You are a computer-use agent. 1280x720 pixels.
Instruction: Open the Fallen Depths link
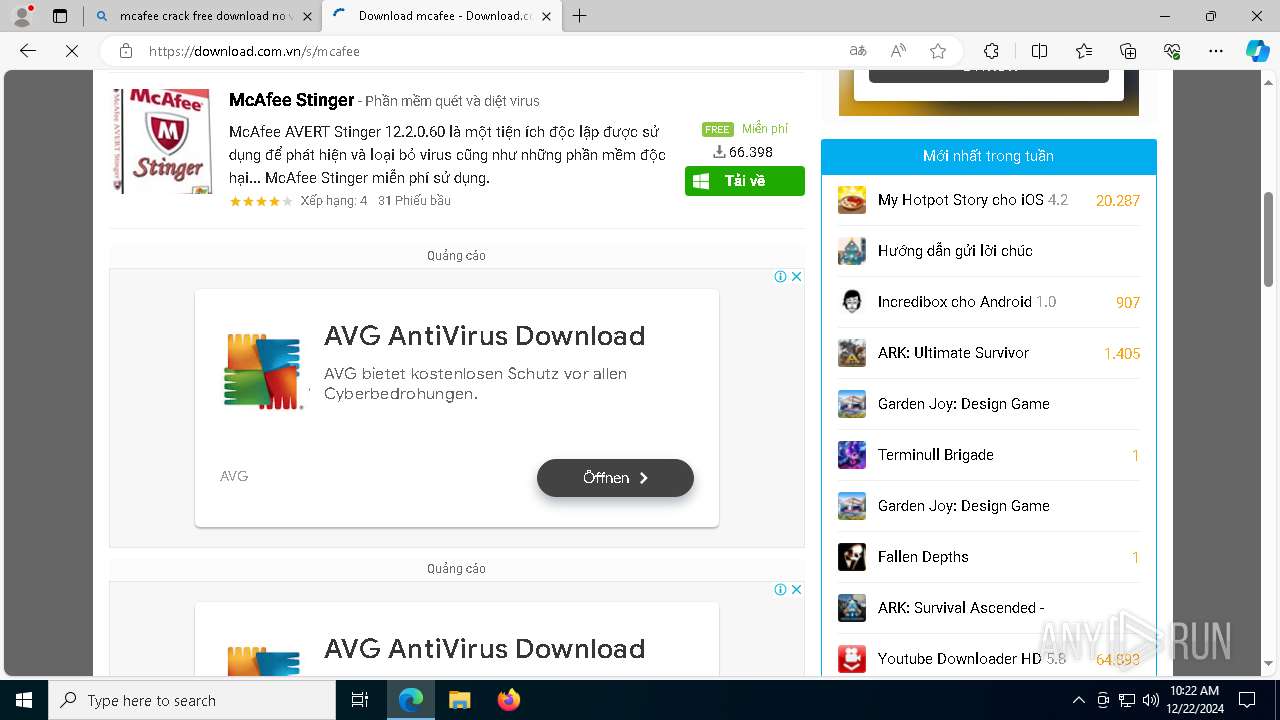click(x=923, y=557)
